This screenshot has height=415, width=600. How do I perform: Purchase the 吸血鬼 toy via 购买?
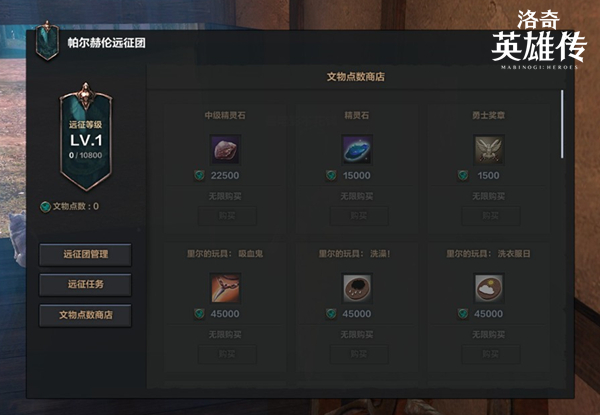pyautogui.click(x=227, y=354)
